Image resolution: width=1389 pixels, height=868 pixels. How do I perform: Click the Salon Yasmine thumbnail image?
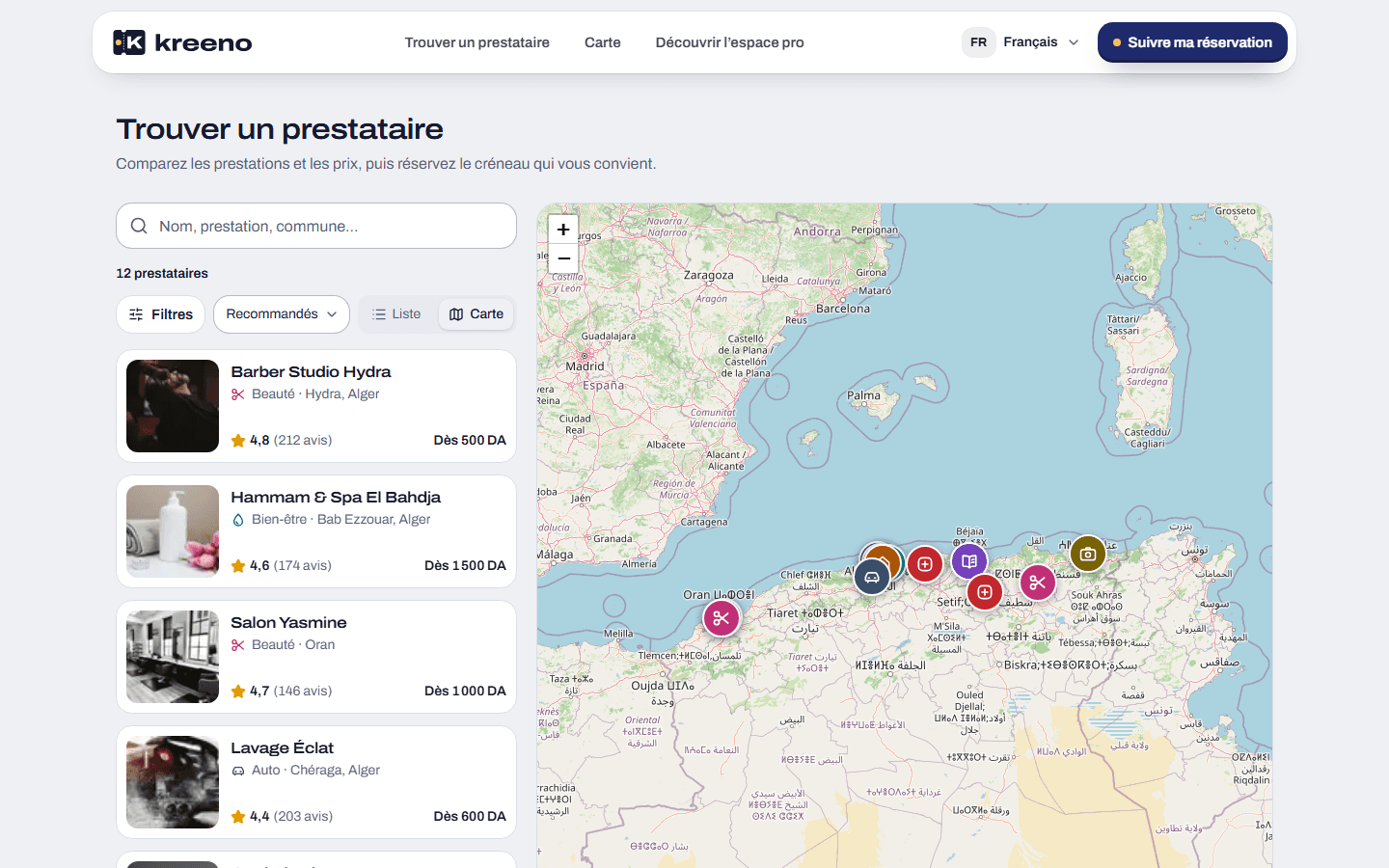tap(173, 657)
